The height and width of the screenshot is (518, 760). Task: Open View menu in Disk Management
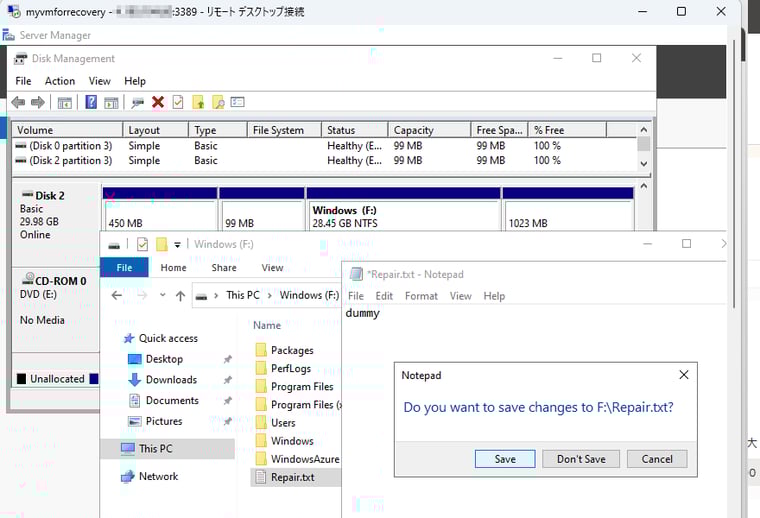(x=99, y=81)
